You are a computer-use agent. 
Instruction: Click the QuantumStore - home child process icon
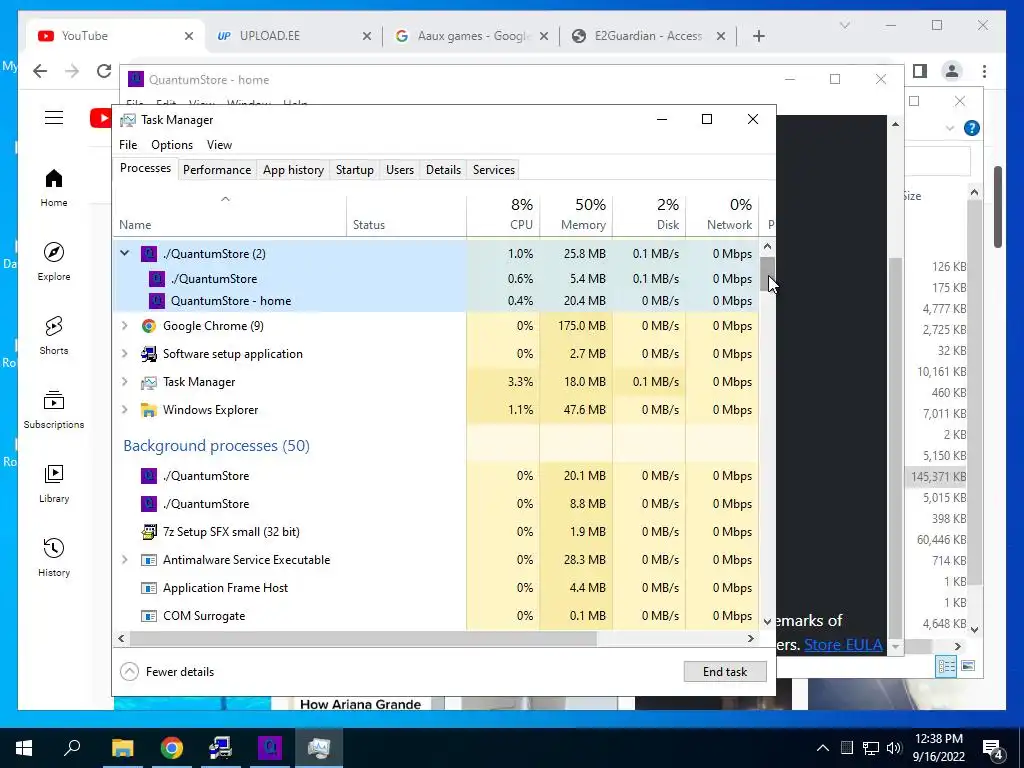point(157,301)
